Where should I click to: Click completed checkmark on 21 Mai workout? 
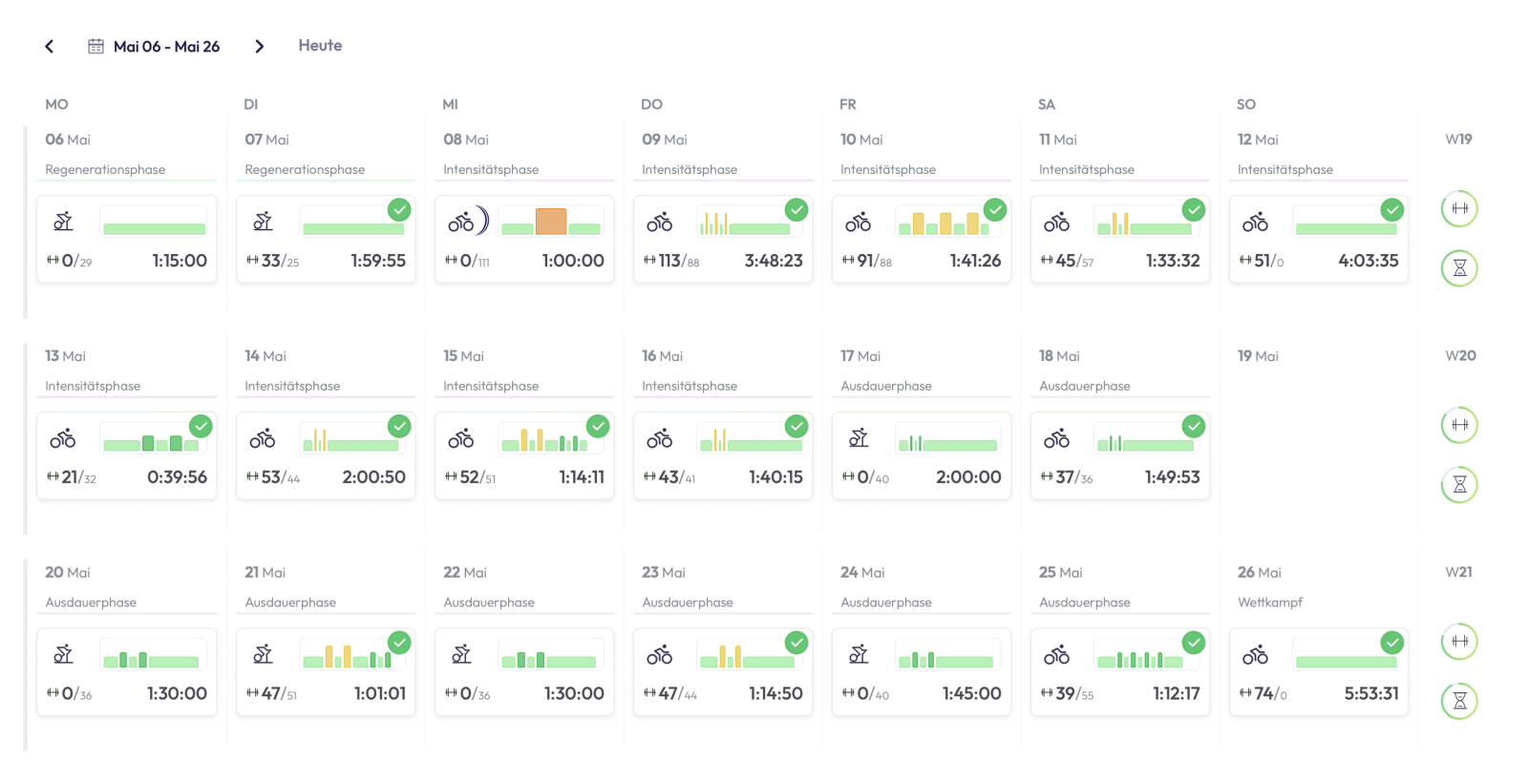[399, 643]
